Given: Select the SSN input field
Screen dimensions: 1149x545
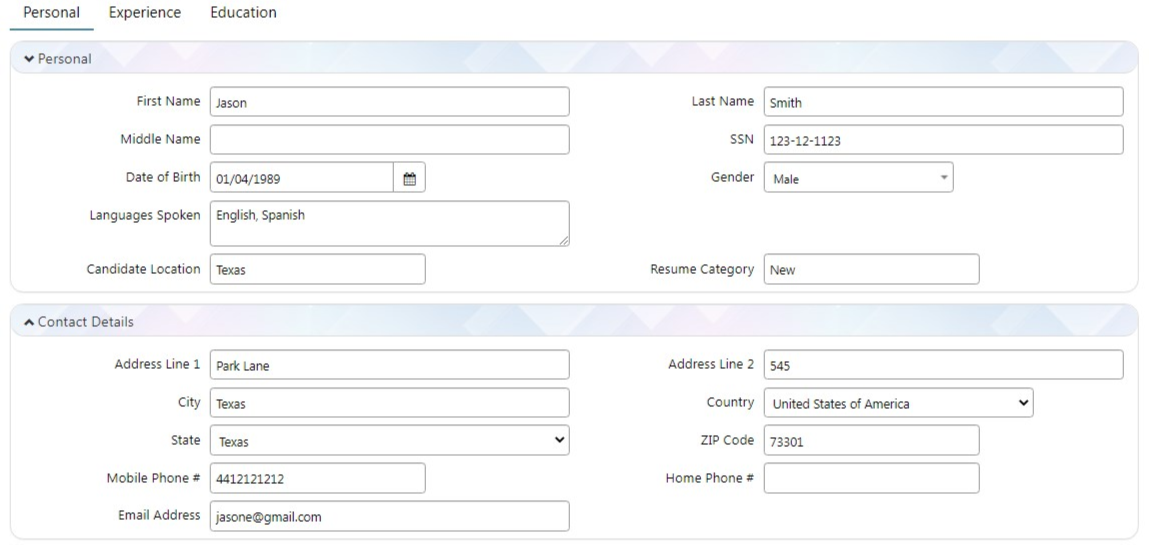Looking at the screenshot, I should (943, 140).
